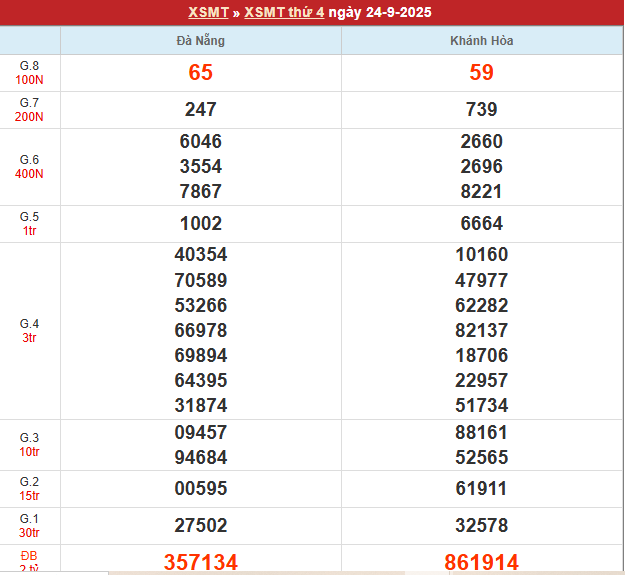The image size is (625, 575).
Task: Click the ĐB special prize row label
Action: pyautogui.click(x=29, y=561)
